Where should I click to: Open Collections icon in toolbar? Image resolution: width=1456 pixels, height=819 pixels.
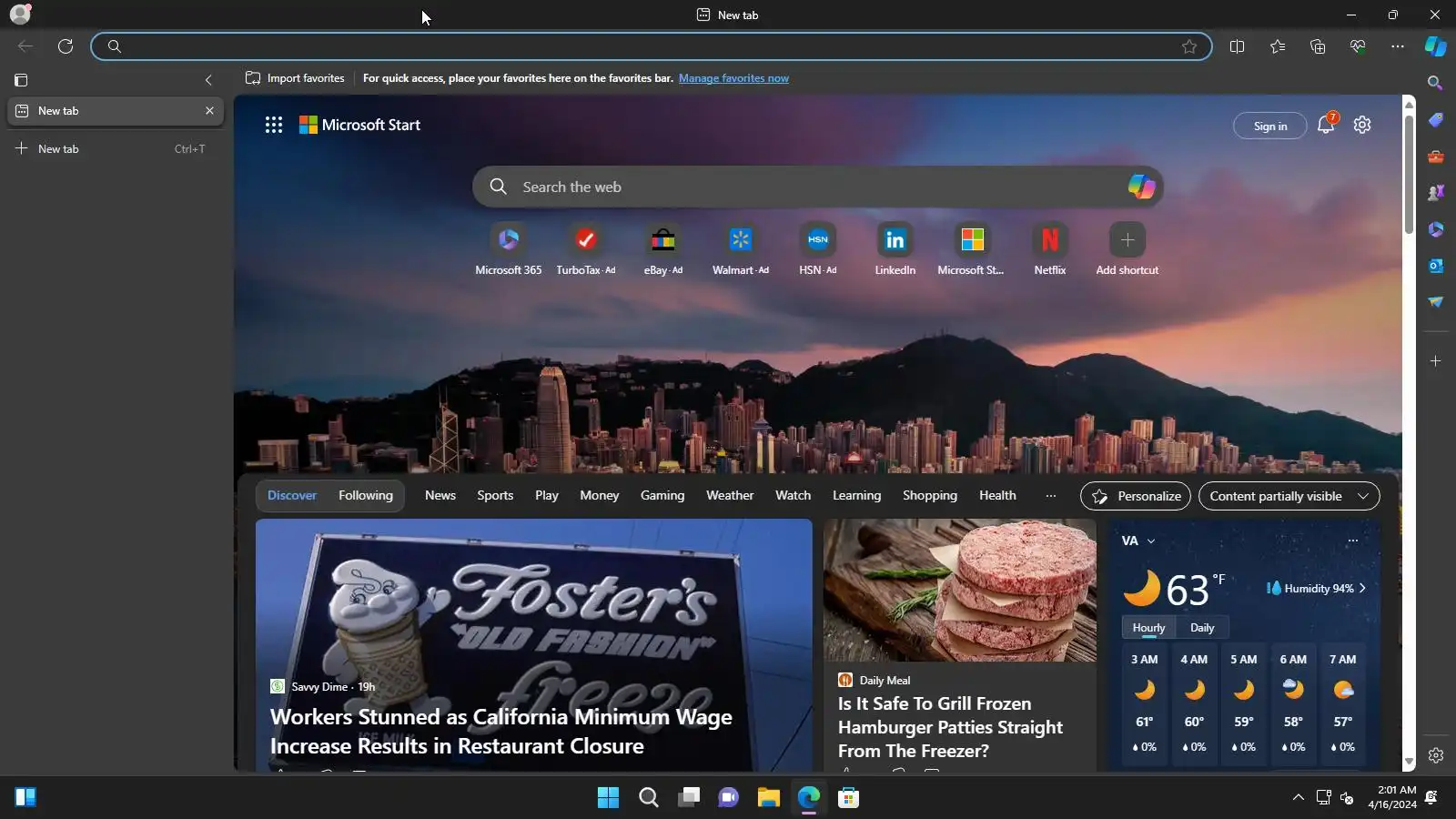(x=1318, y=46)
